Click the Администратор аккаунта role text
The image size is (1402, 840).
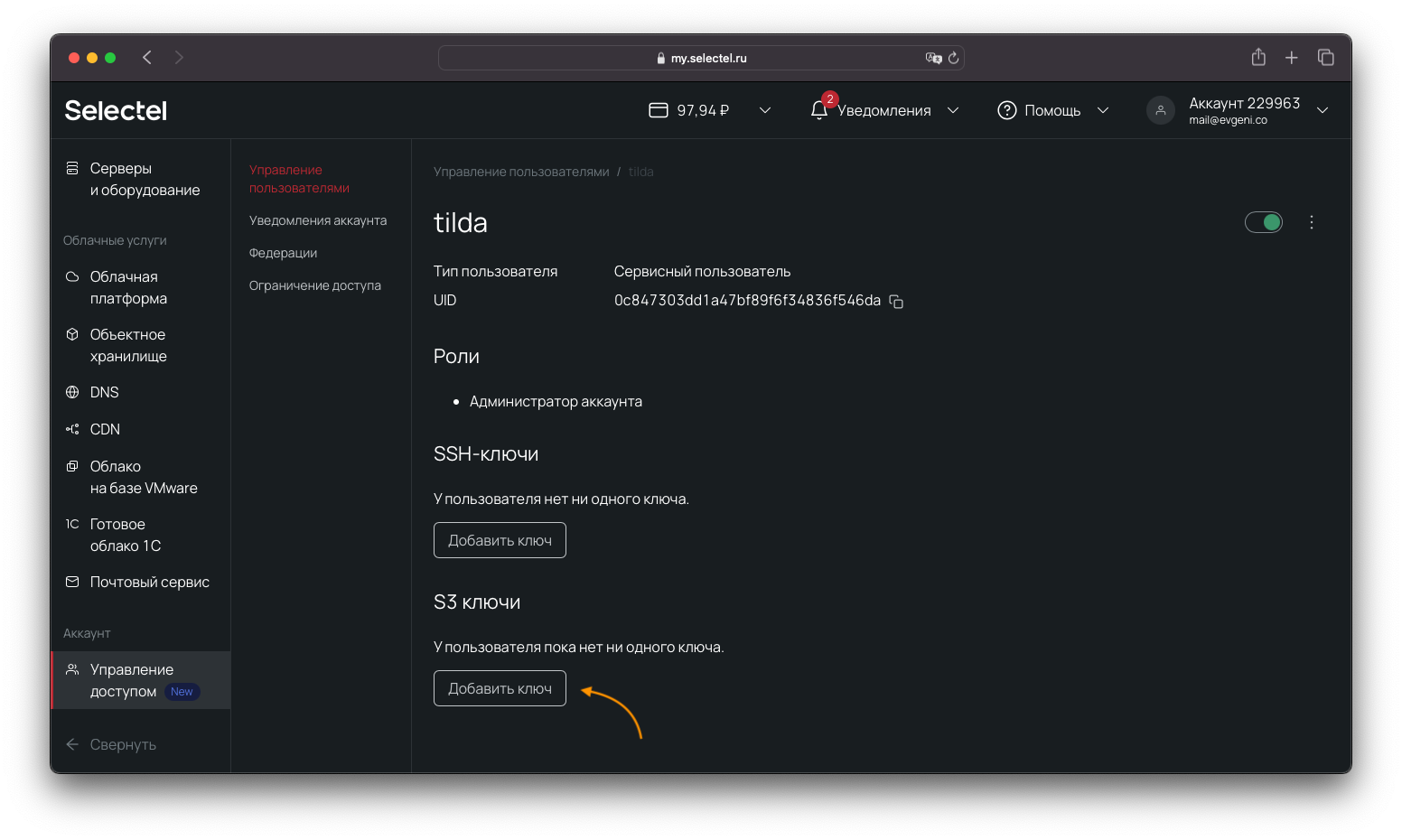(556, 401)
